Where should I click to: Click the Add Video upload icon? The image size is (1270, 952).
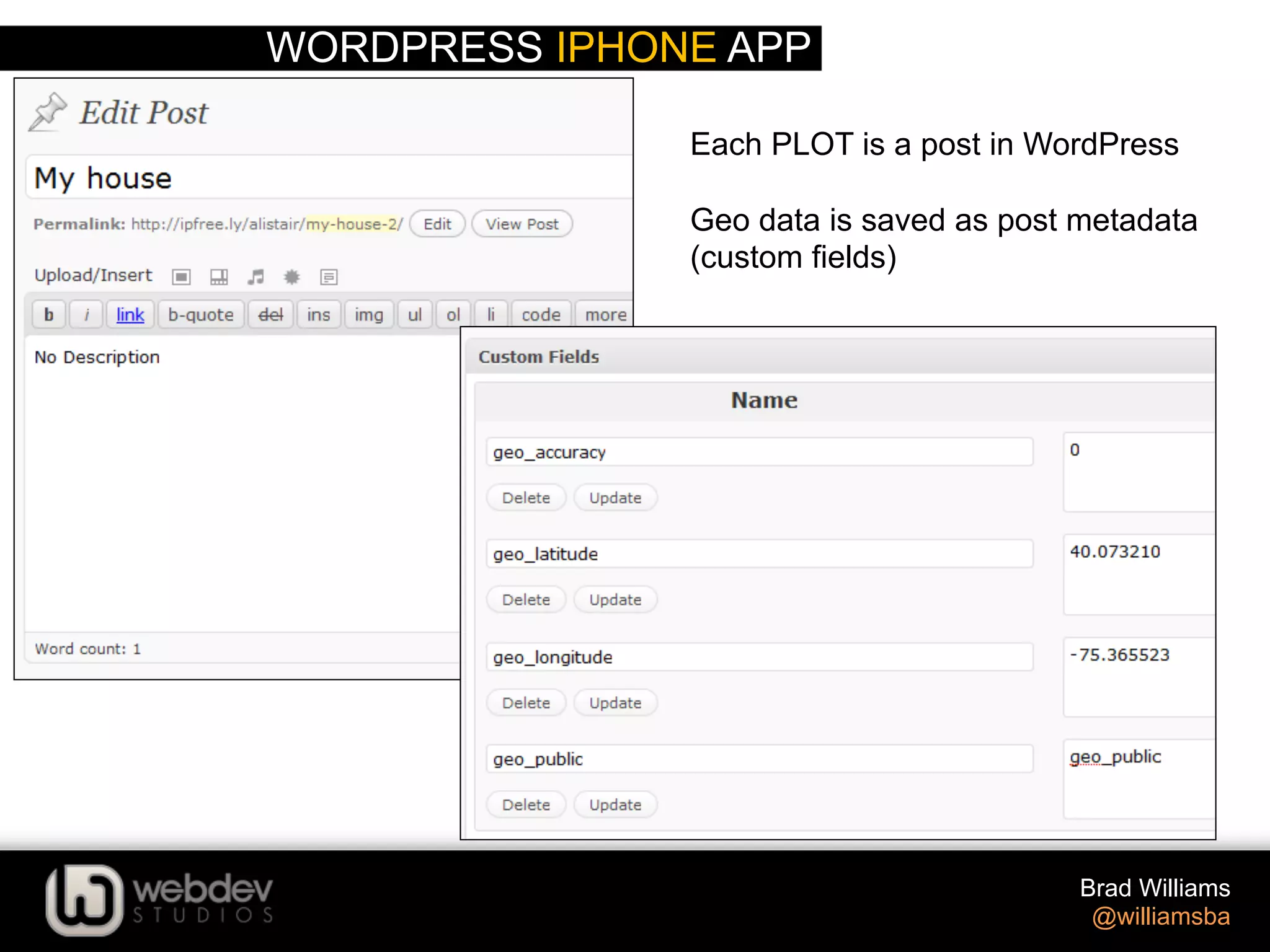[x=219, y=277]
